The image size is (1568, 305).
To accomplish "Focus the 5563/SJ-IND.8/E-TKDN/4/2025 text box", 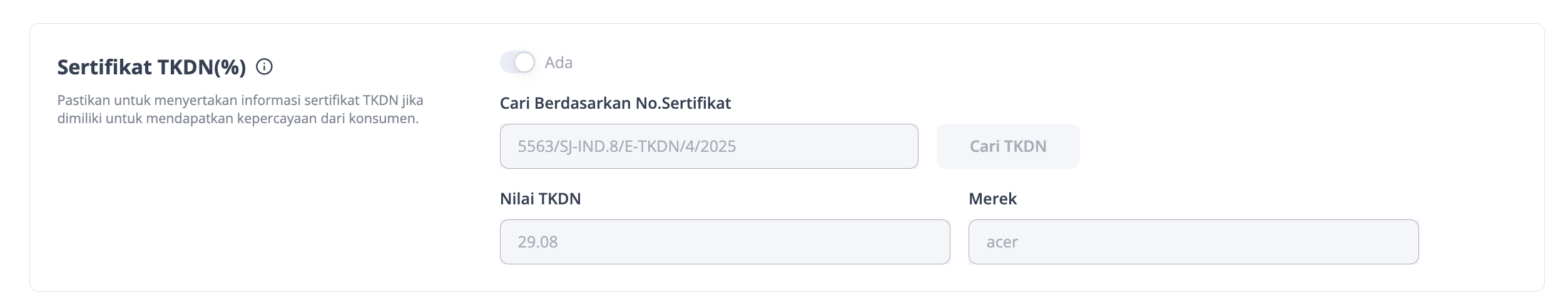I will (x=708, y=146).
